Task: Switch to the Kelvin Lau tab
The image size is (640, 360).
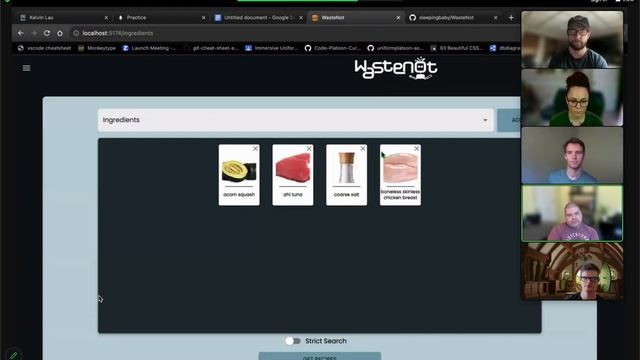Action: 62,18
